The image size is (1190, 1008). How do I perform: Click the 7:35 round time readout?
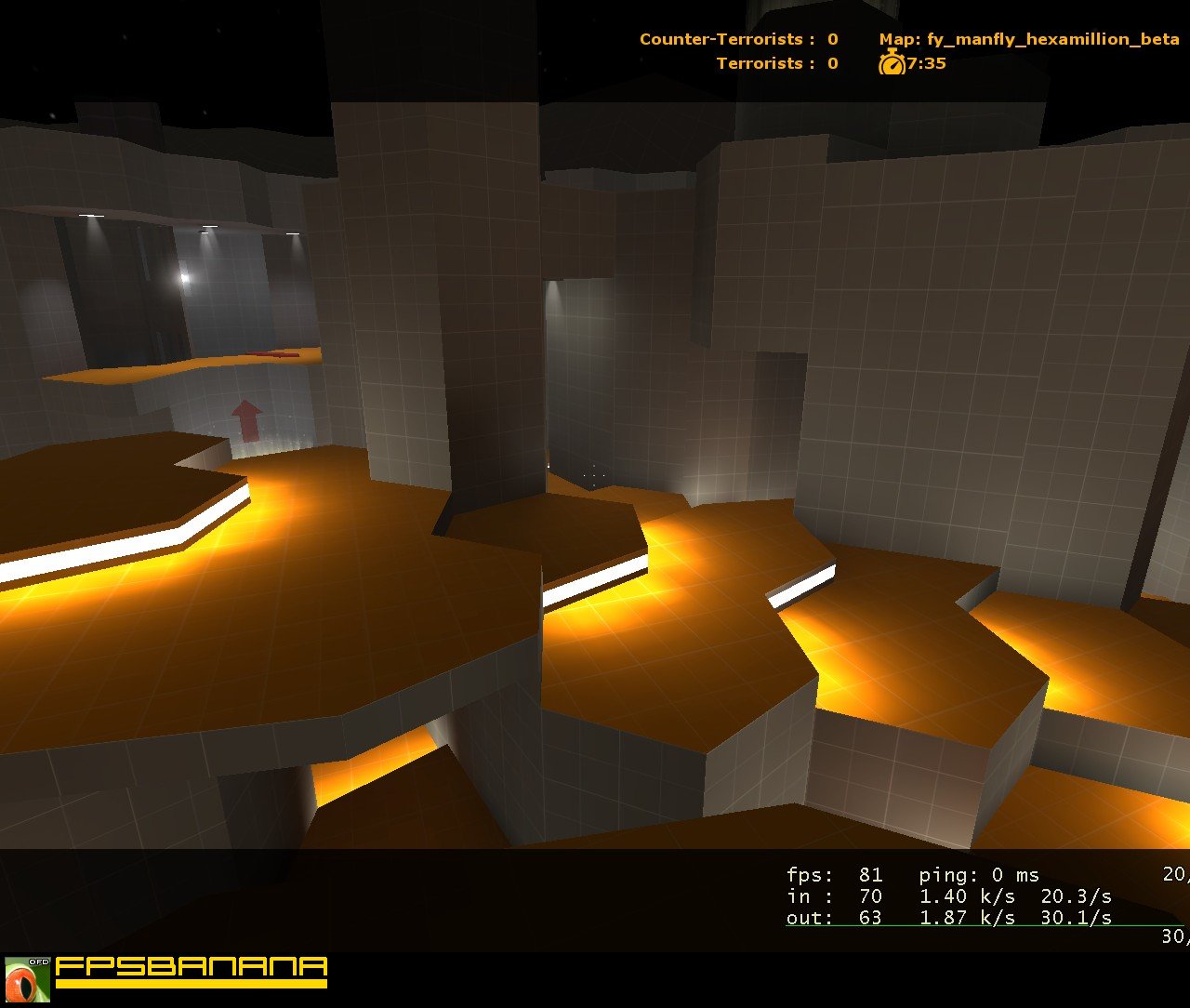coord(927,63)
